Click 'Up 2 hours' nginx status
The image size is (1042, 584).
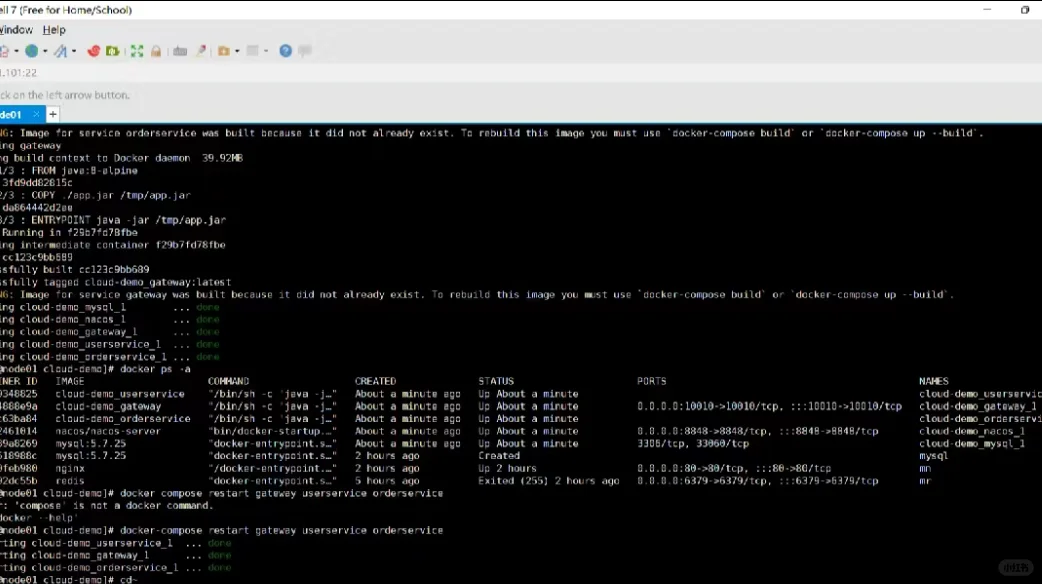tap(507, 468)
